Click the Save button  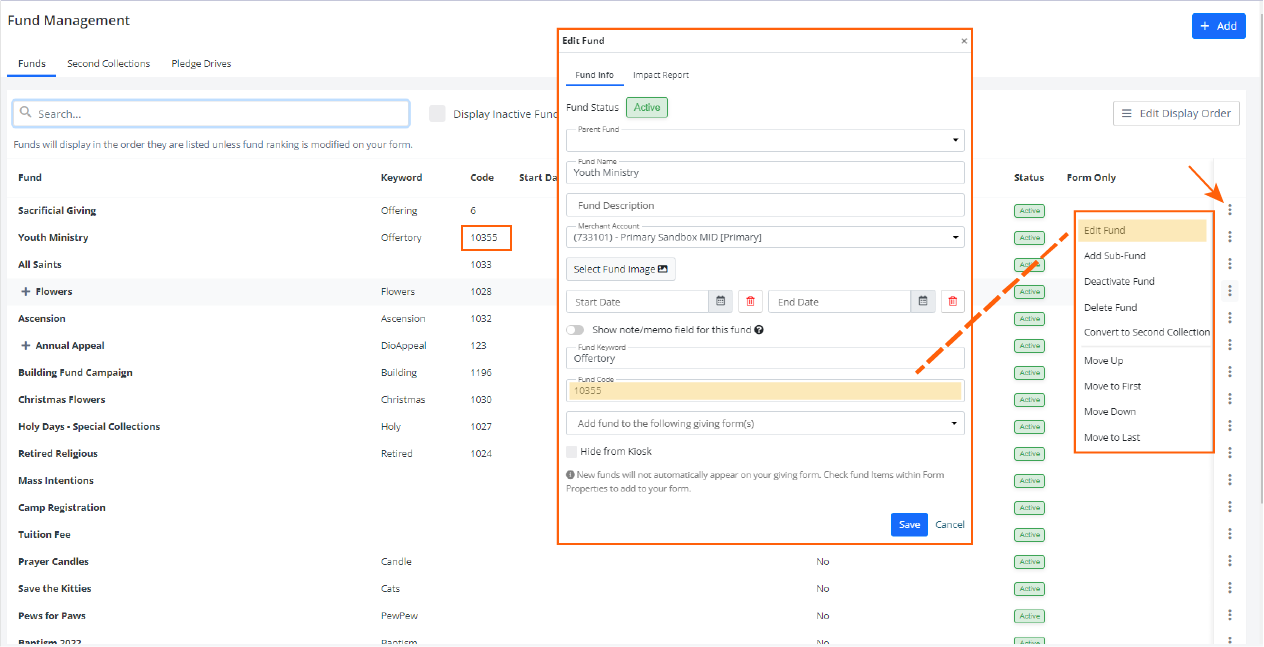tap(909, 525)
